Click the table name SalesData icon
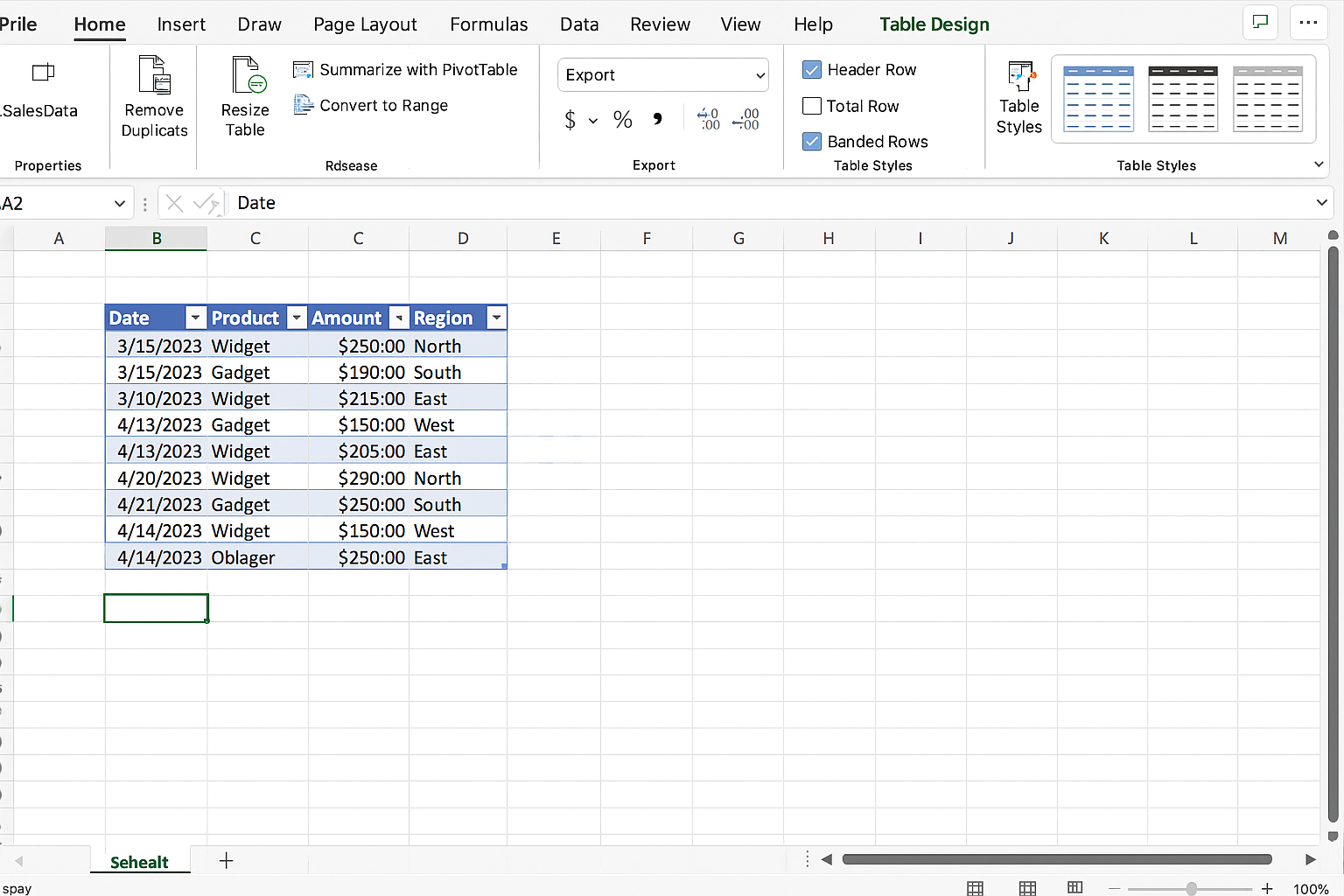Viewport: 1344px width, 896px height. pos(43,73)
